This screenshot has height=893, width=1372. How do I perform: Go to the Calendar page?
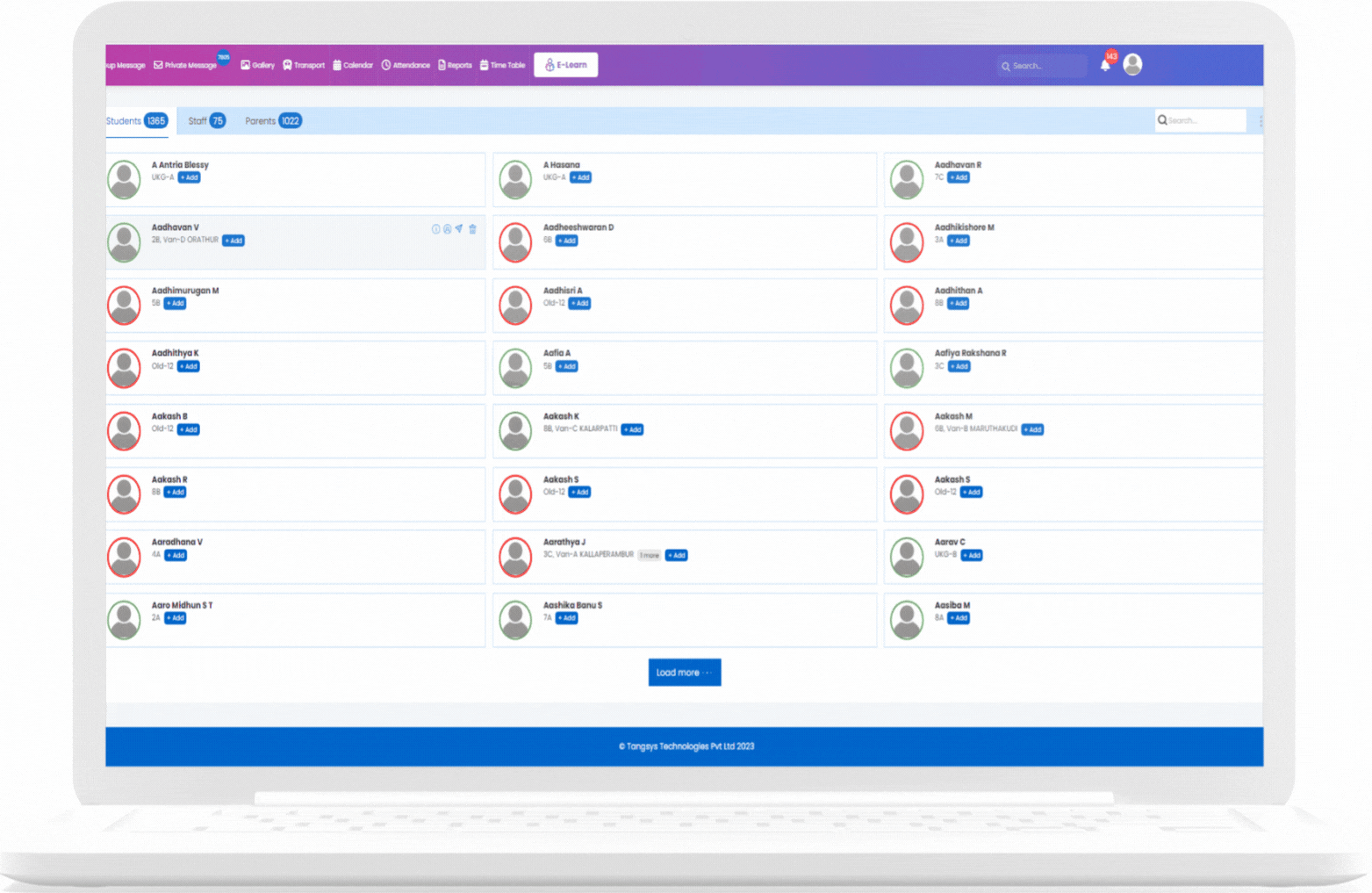click(352, 65)
